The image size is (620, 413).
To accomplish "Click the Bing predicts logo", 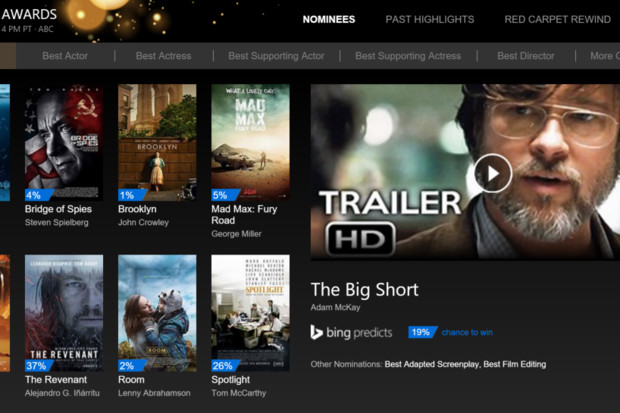I will pyautogui.click(x=352, y=332).
